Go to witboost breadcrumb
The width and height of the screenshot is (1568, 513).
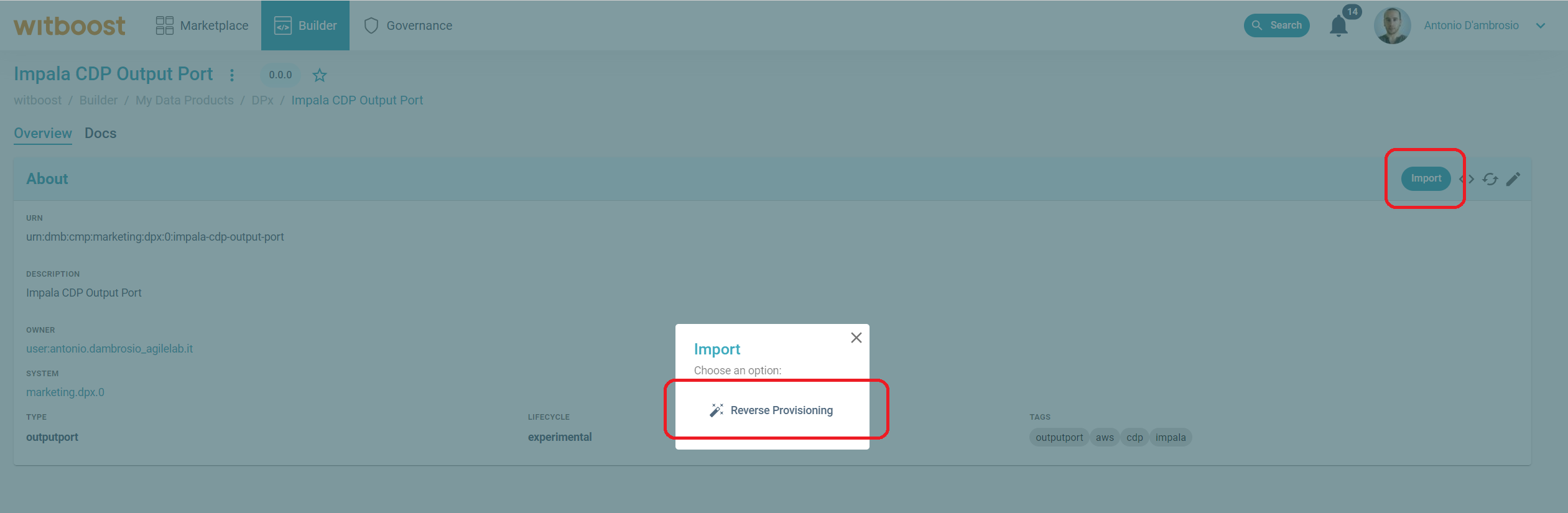coord(38,100)
